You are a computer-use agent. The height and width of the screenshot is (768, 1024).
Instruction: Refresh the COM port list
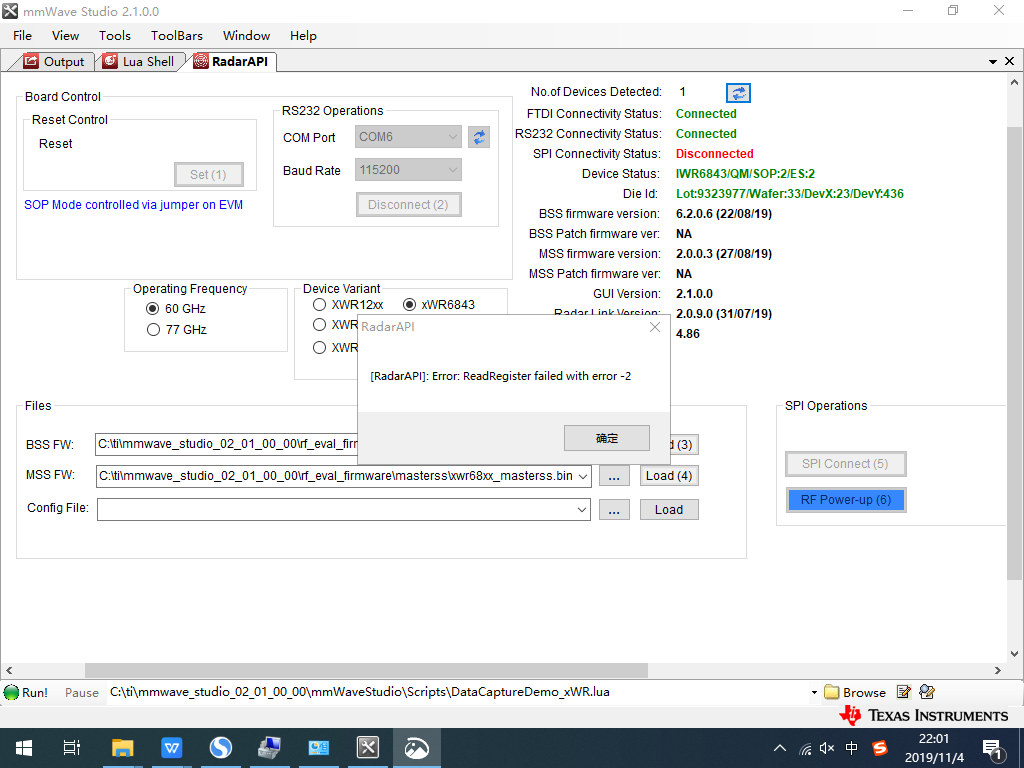click(479, 137)
